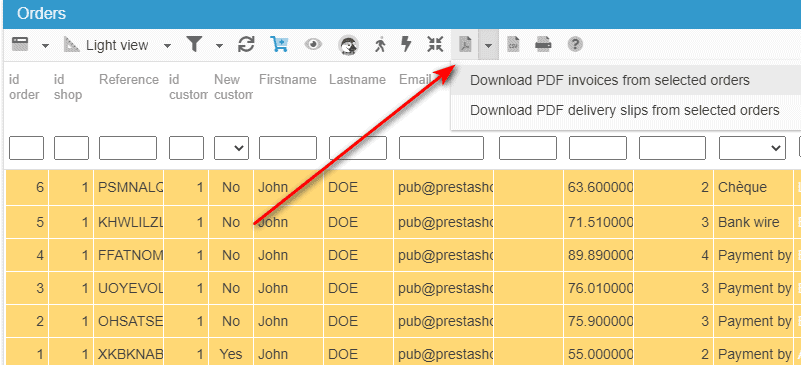Select Download PDF delivery slips from selected orders
This screenshot has height=365, width=801.
pyautogui.click(x=624, y=110)
